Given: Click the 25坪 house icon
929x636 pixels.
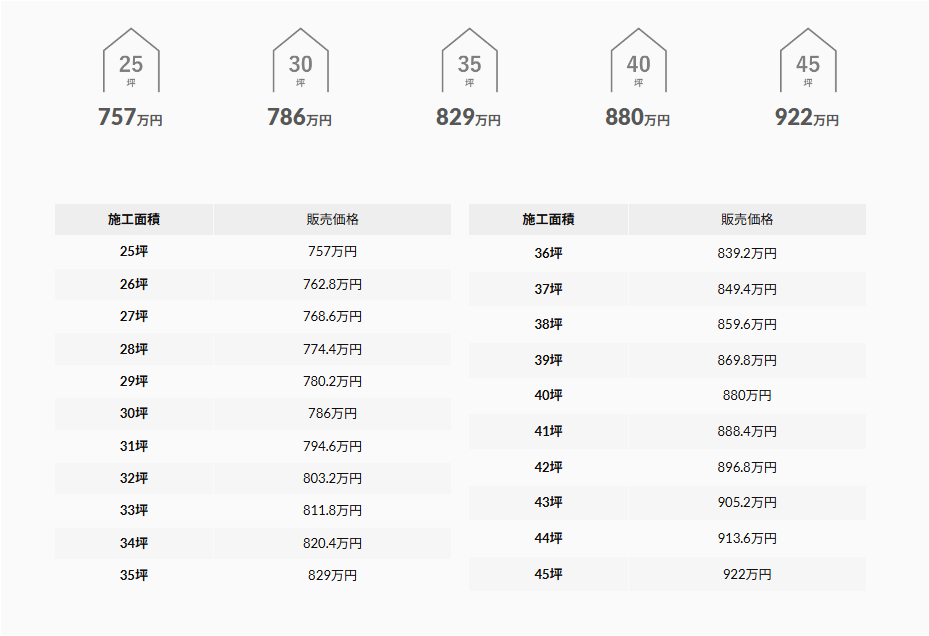Looking at the screenshot, I should pos(131,60).
